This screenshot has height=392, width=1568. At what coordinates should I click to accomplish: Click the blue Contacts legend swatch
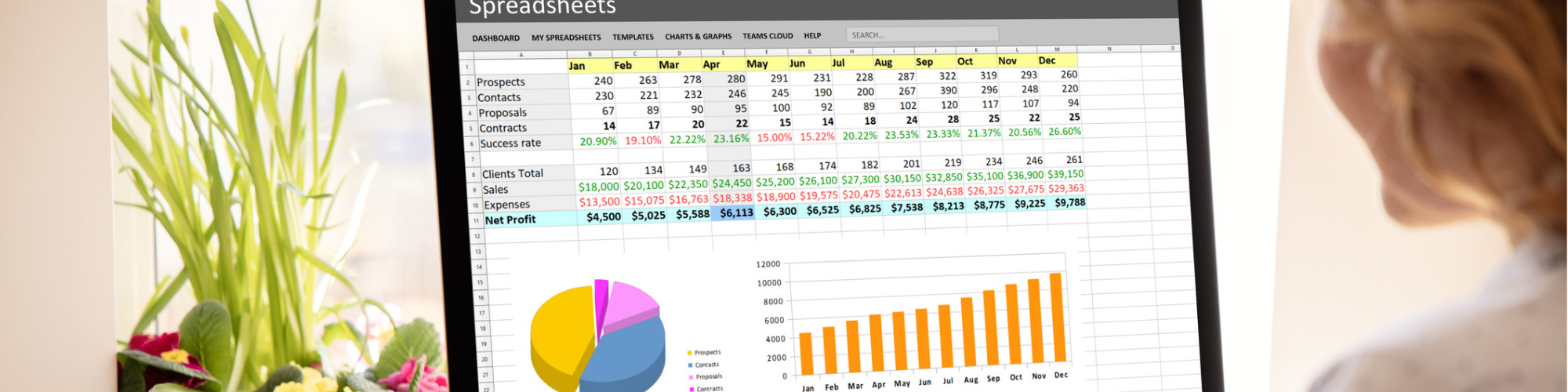(x=690, y=365)
